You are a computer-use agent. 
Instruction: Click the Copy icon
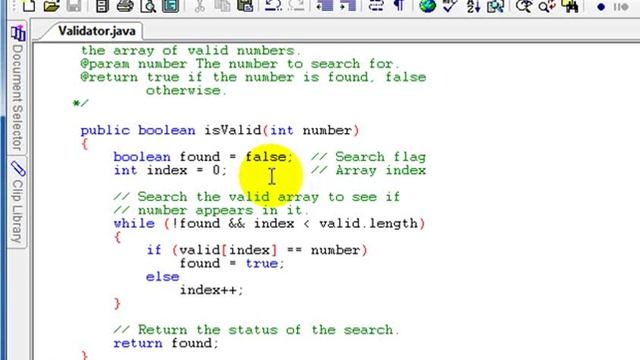pyautogui.click(x=222, y=6)
